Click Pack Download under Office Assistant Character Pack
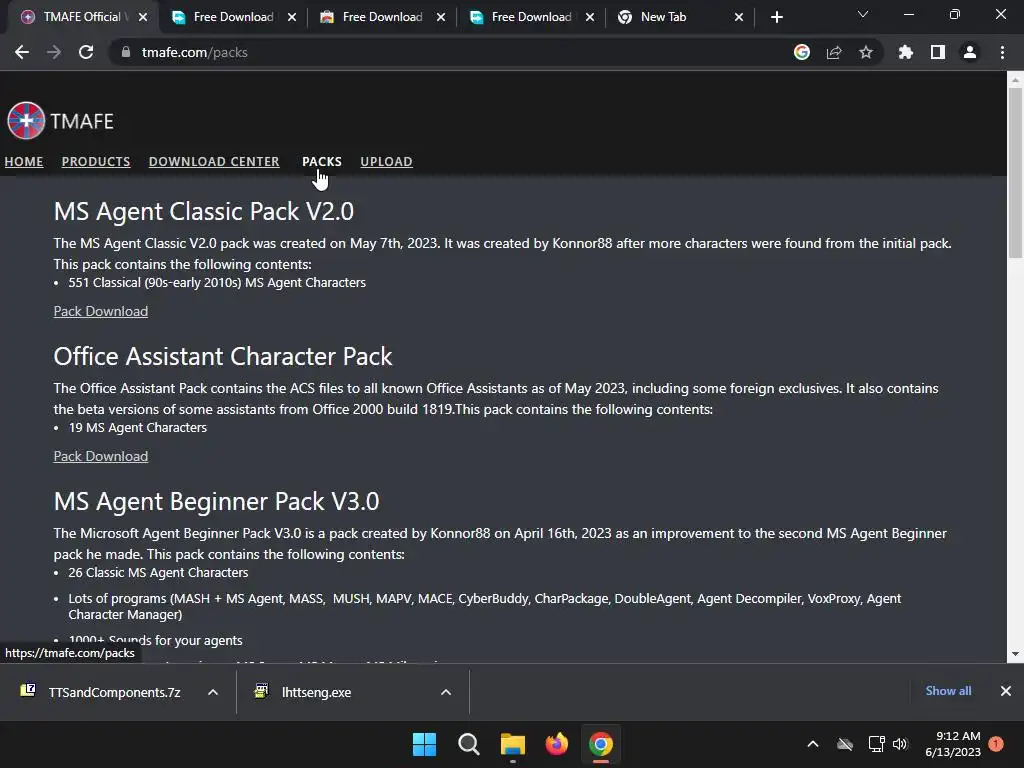The height and width of the screenshot is (768, 1024). 101,456
